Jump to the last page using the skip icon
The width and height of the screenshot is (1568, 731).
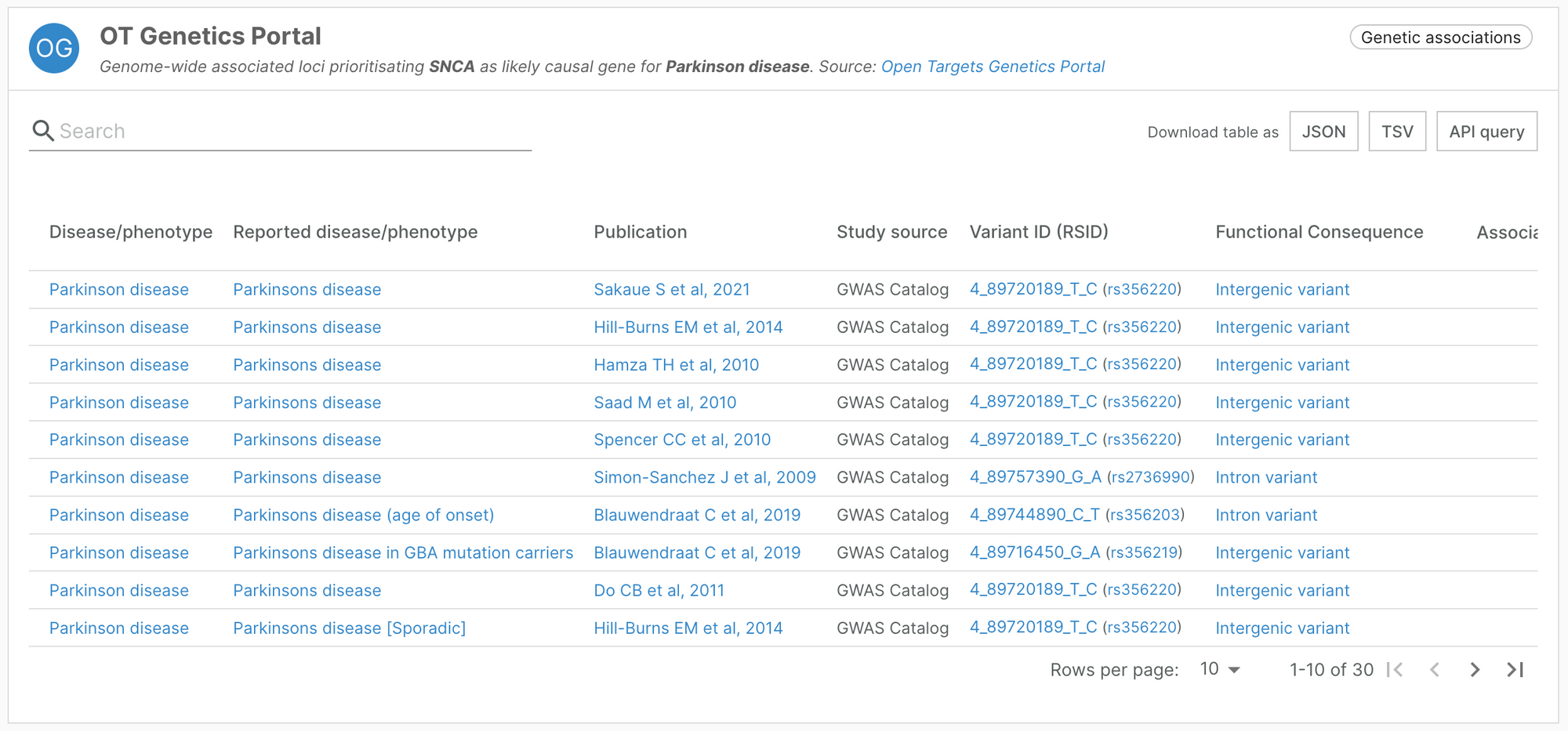click(x=1514, y=670)
